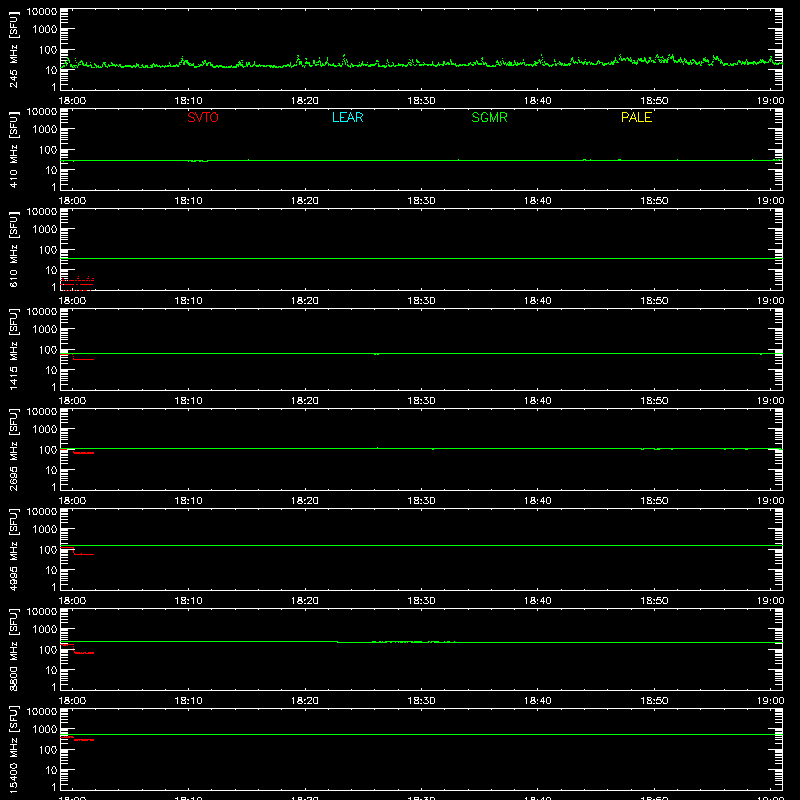800x800 pixels.
Task: Click the '8800 MHz [SFU]' axis title
Action: click(x=13, y=649)
